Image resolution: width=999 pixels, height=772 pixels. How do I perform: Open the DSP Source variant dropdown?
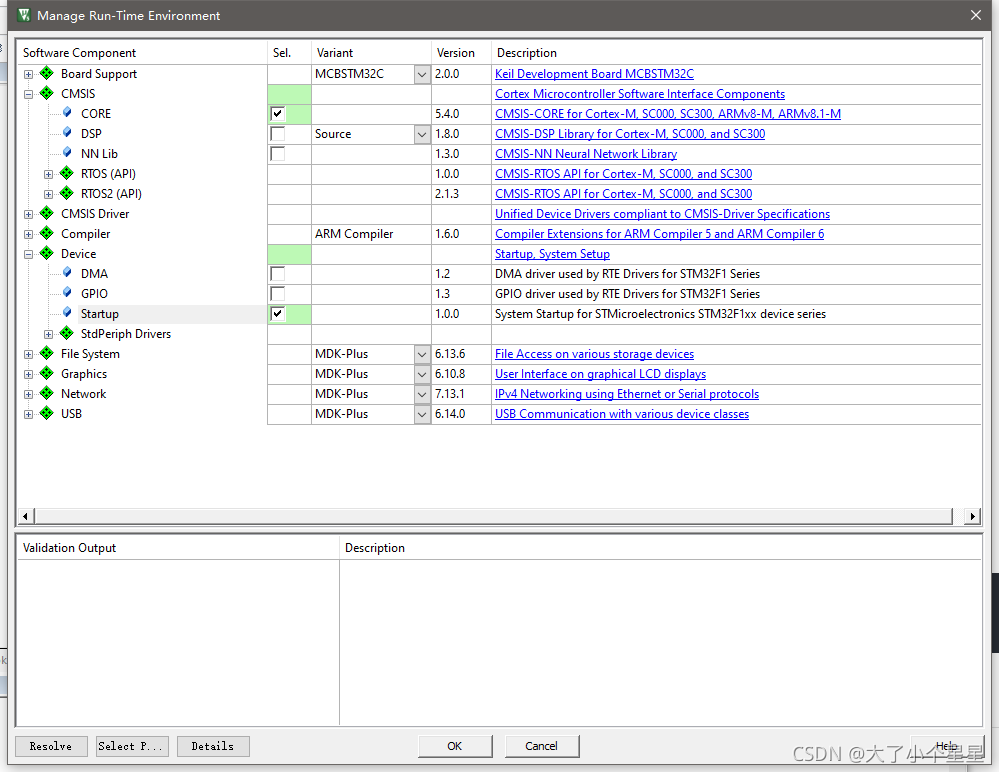(x=422, y=134)
